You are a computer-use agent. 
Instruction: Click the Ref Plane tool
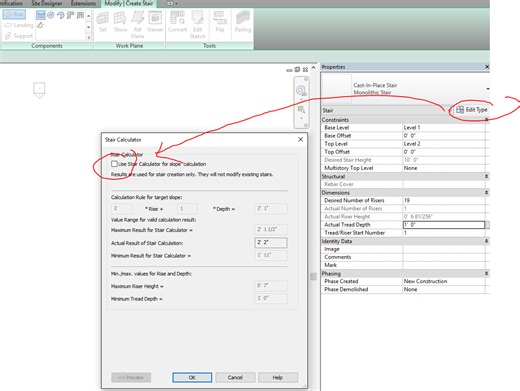137,25
